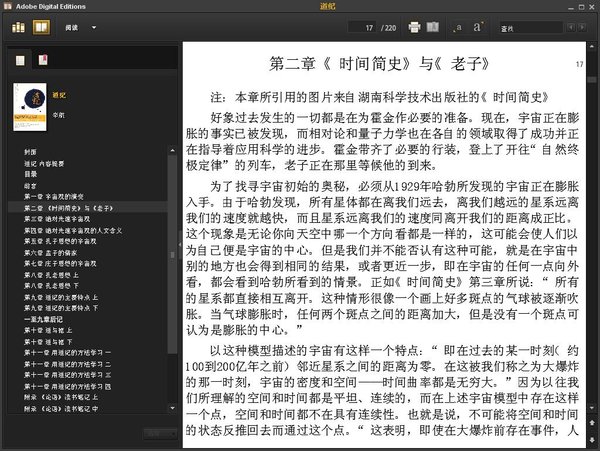Go to 一至九章后记 entry
This screenshot has height=451, width=600.
pyautogui.click(x=43, y=319)
